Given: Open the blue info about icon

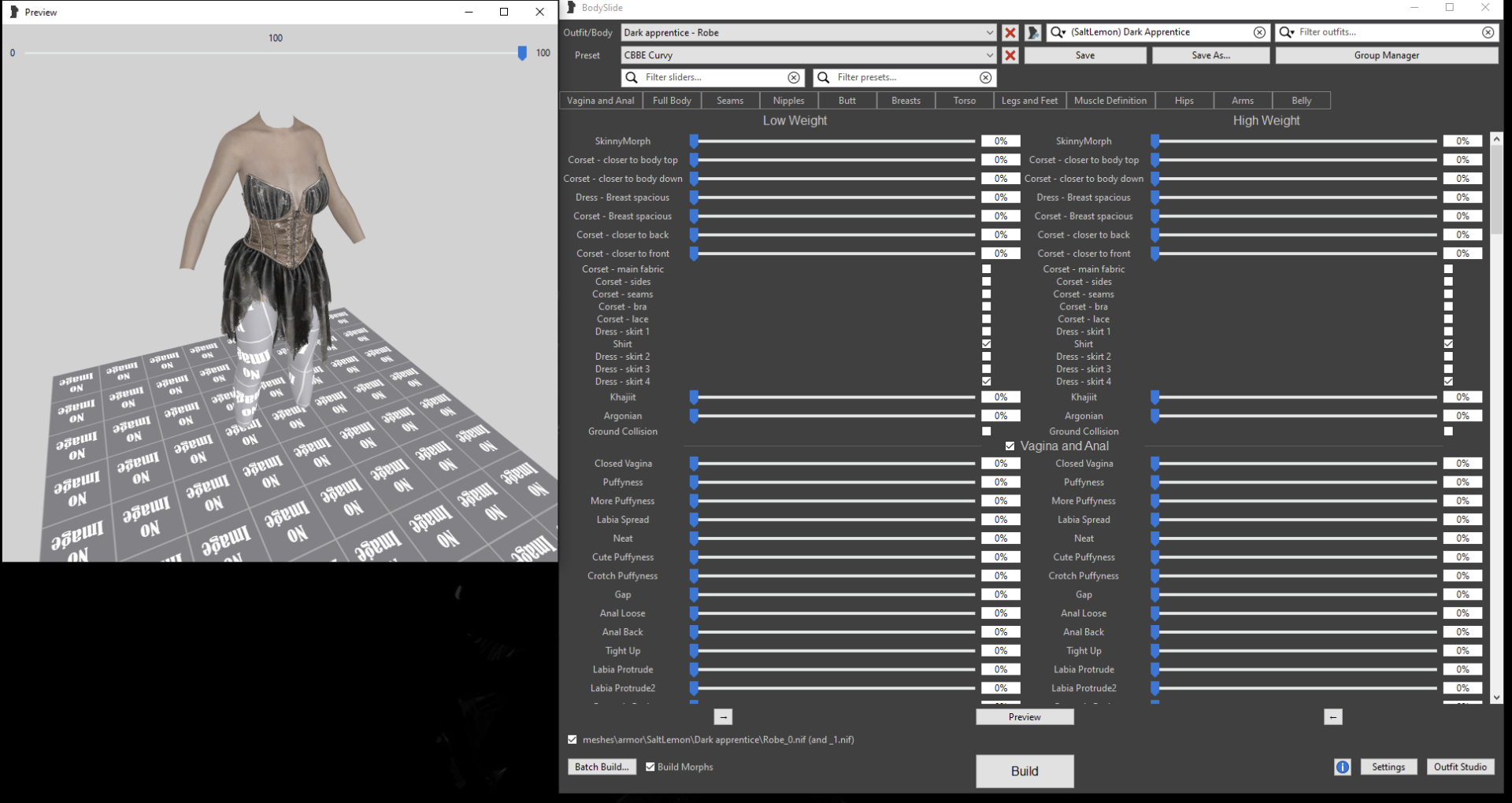Looking at the screenshot, I should 1343,767.
